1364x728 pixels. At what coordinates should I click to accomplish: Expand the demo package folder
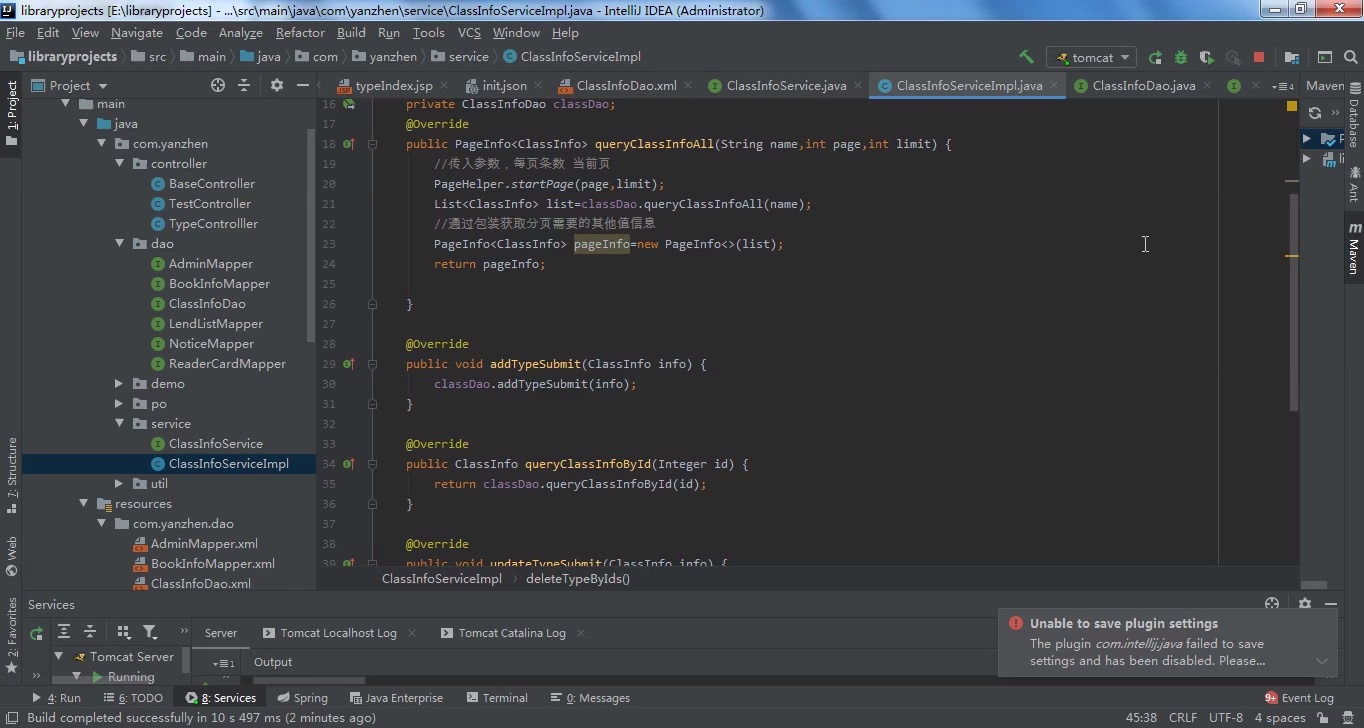tap(119, 384)
